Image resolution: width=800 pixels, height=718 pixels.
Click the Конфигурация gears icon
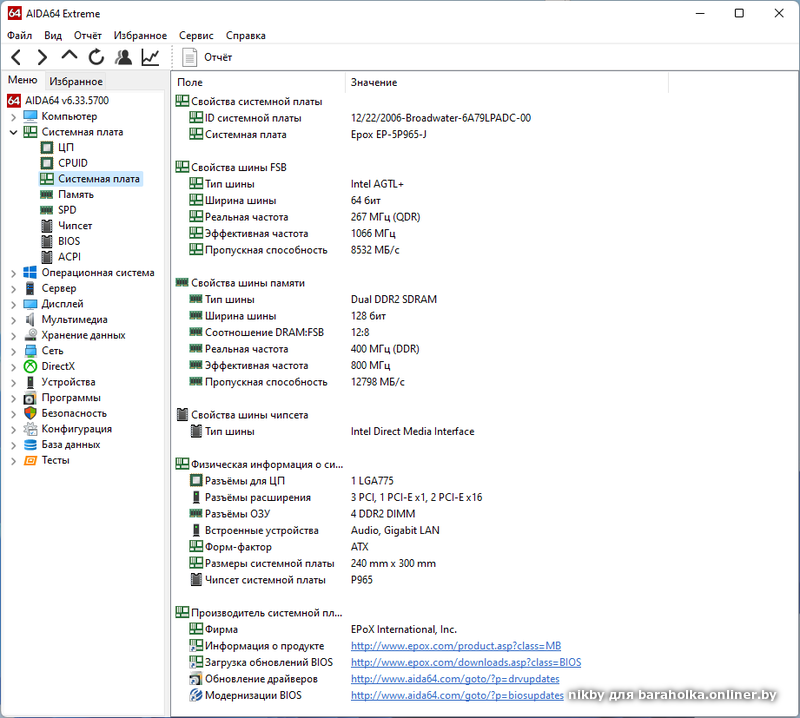tap(31, 429)
